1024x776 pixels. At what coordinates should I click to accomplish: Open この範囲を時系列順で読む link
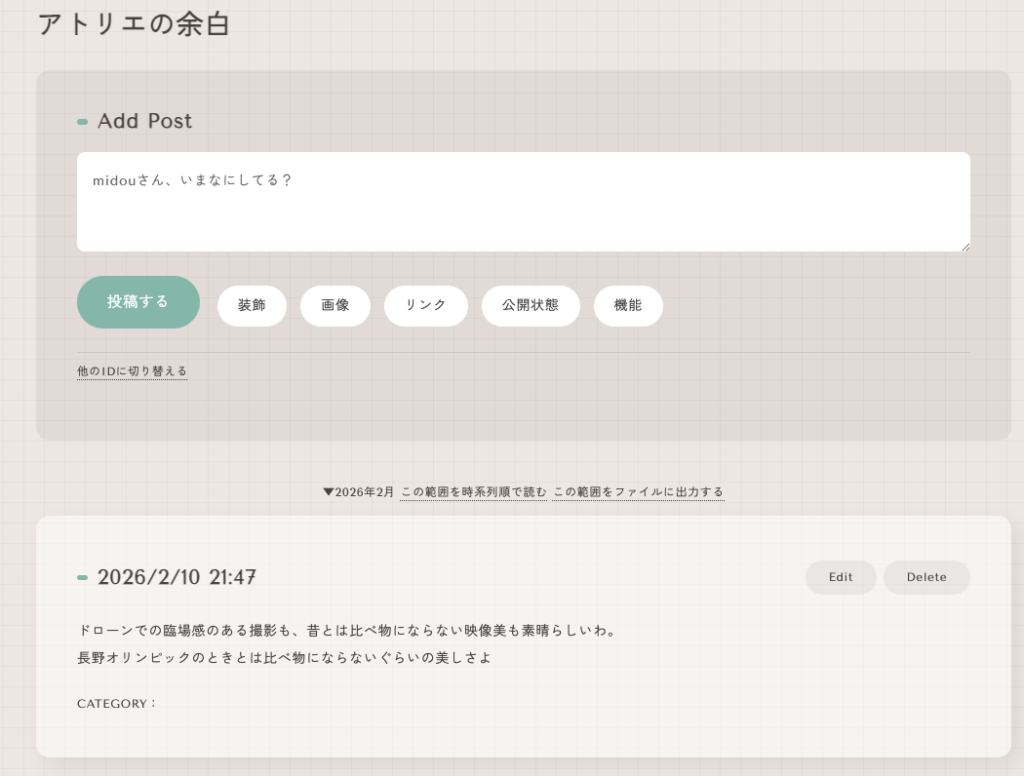pos(473,492)
